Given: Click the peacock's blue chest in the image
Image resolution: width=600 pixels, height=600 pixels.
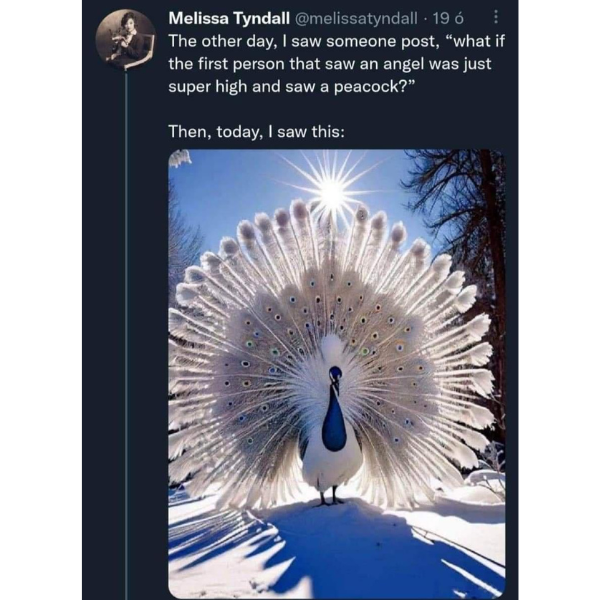Looking at the screenshot, I should click(x=334, y=421).
